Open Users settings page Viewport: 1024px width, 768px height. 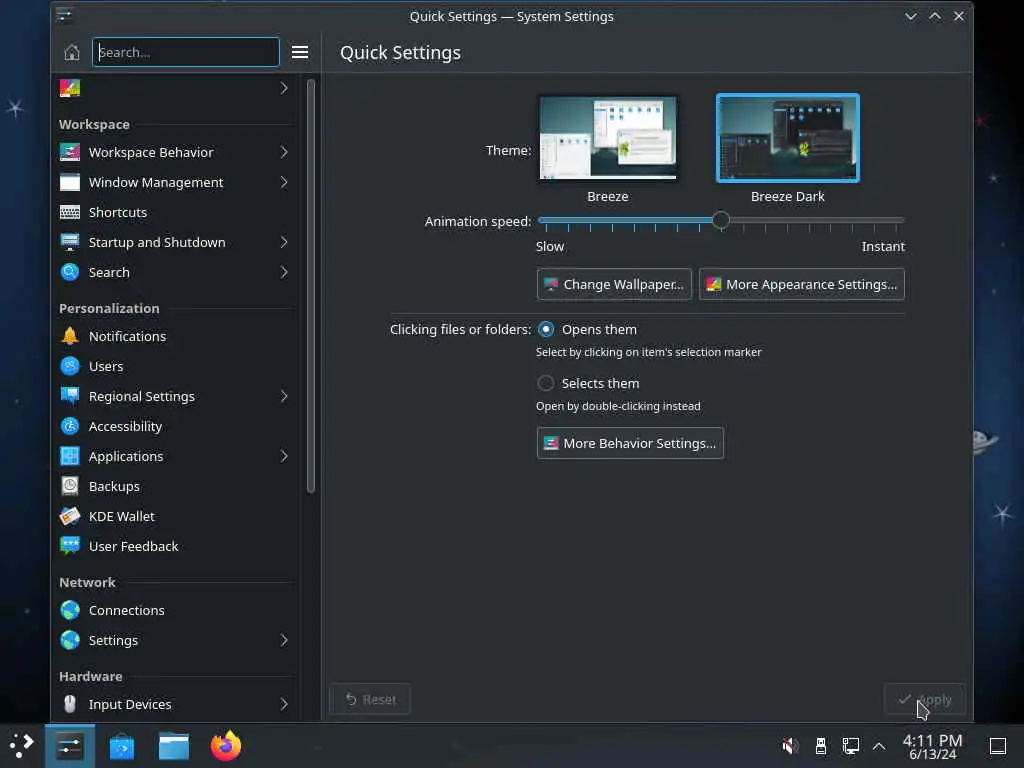[174, 366]
